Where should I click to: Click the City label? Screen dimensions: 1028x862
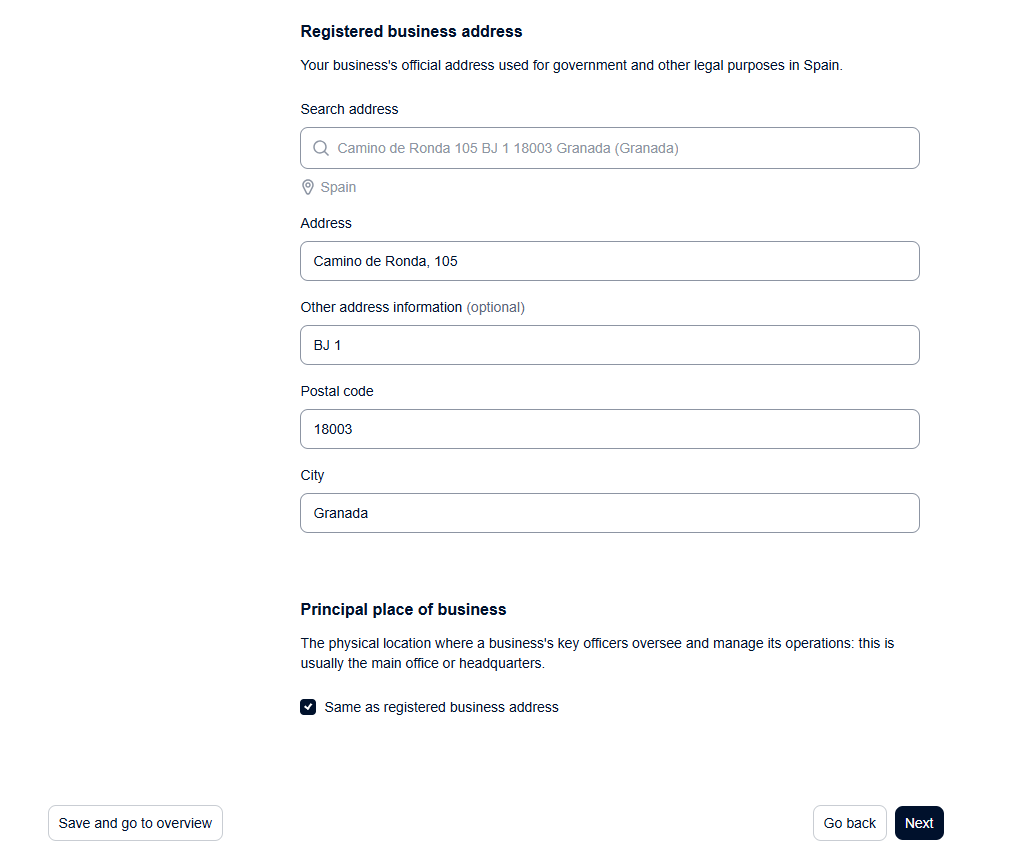312,475
